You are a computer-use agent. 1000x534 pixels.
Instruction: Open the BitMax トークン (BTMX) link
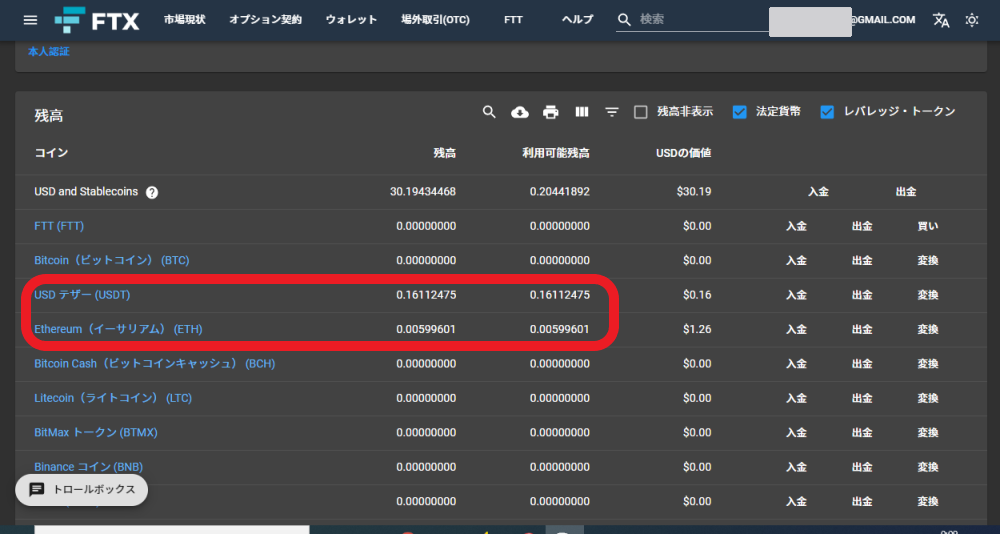click(x=96, y=433)
